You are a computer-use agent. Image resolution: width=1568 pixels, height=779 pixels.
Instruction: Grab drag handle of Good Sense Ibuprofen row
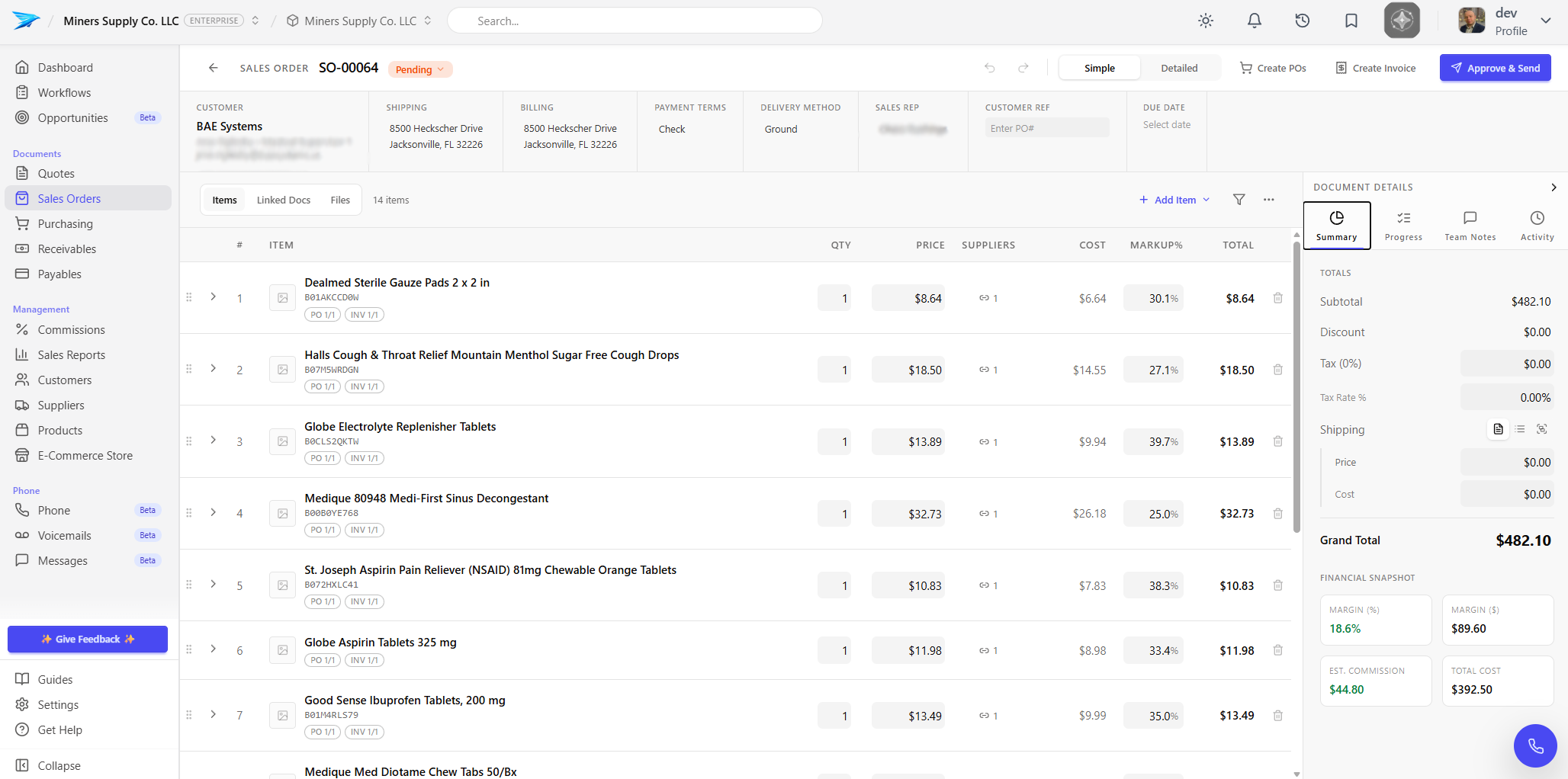coord(189,715)
